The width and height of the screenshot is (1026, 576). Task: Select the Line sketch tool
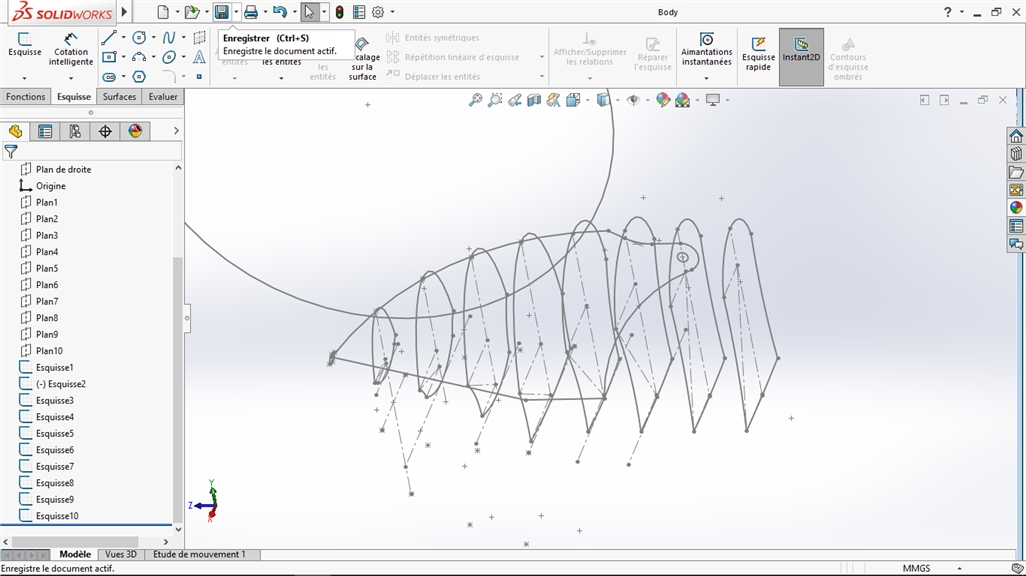109,37
